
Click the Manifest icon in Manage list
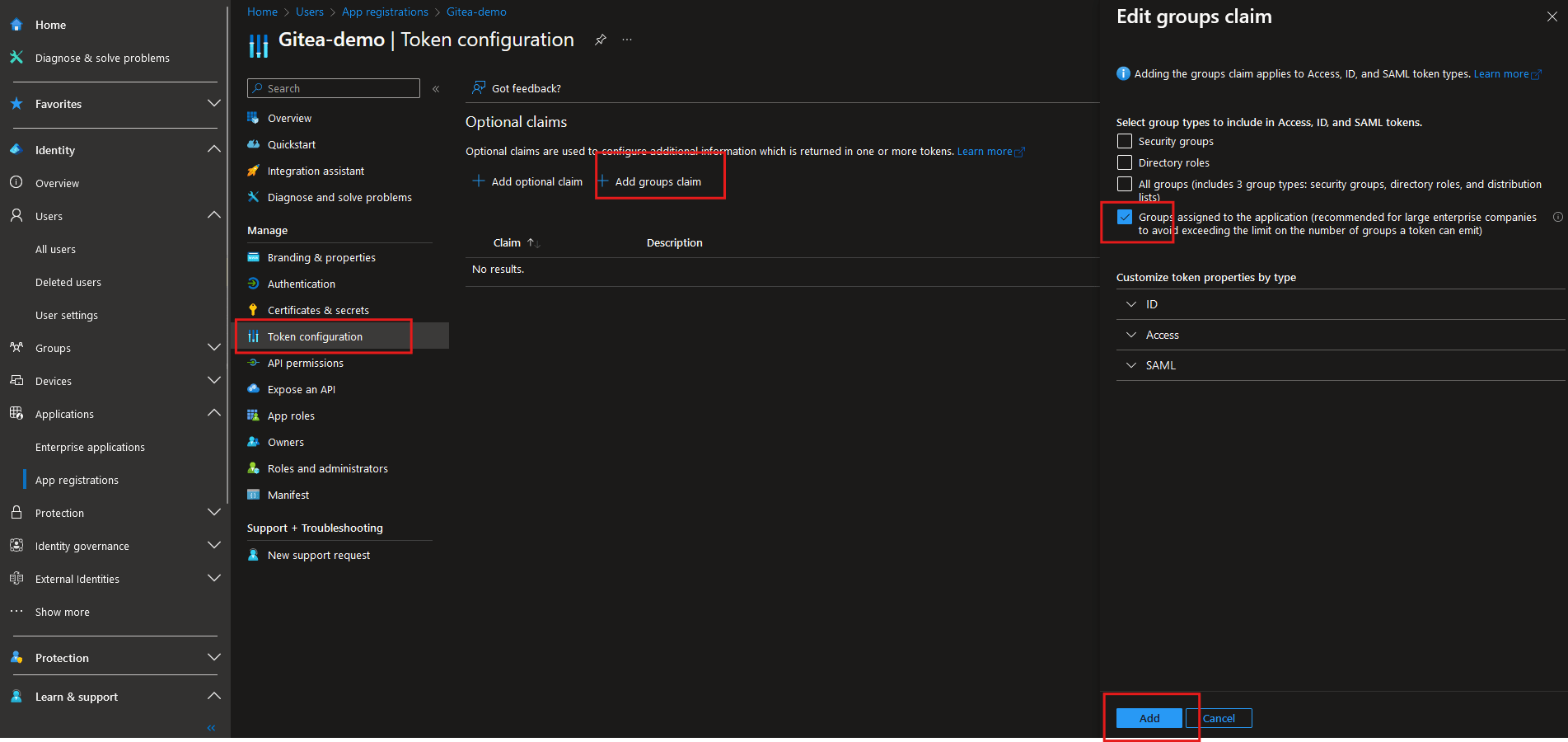254,495
